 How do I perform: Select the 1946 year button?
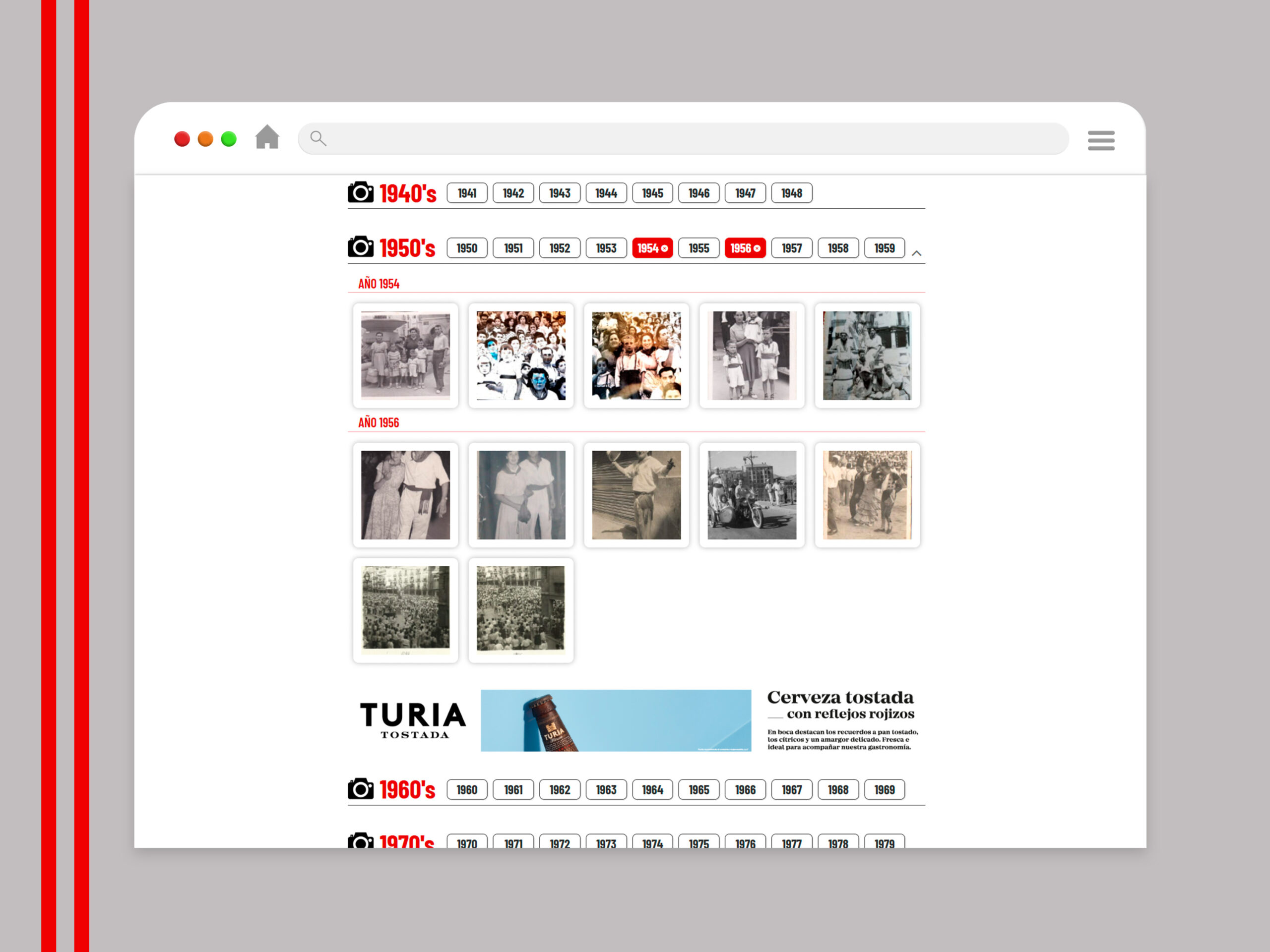coord(698,193)
